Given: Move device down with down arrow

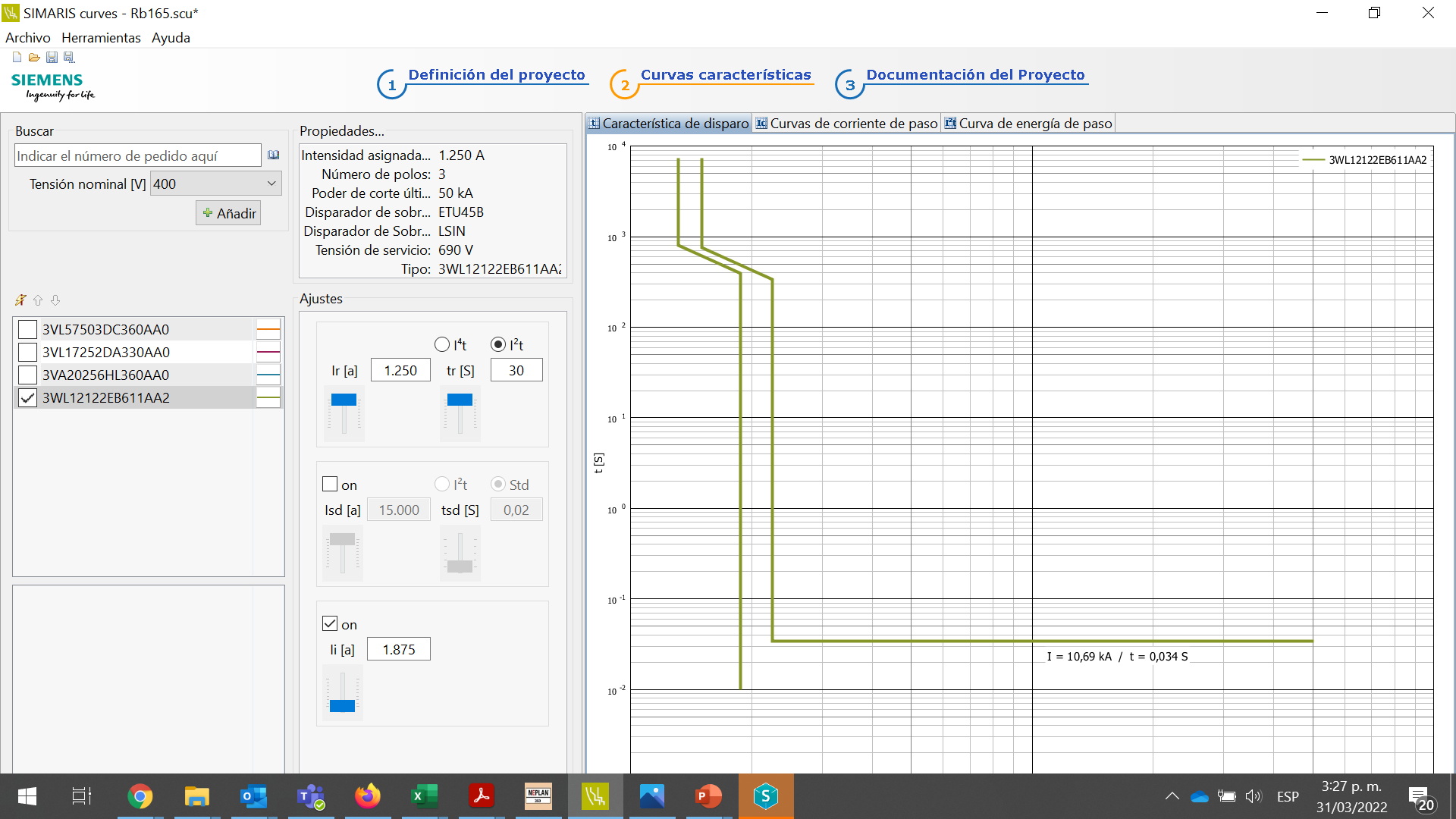Looking at the screenshot, I should coord(55,300).
